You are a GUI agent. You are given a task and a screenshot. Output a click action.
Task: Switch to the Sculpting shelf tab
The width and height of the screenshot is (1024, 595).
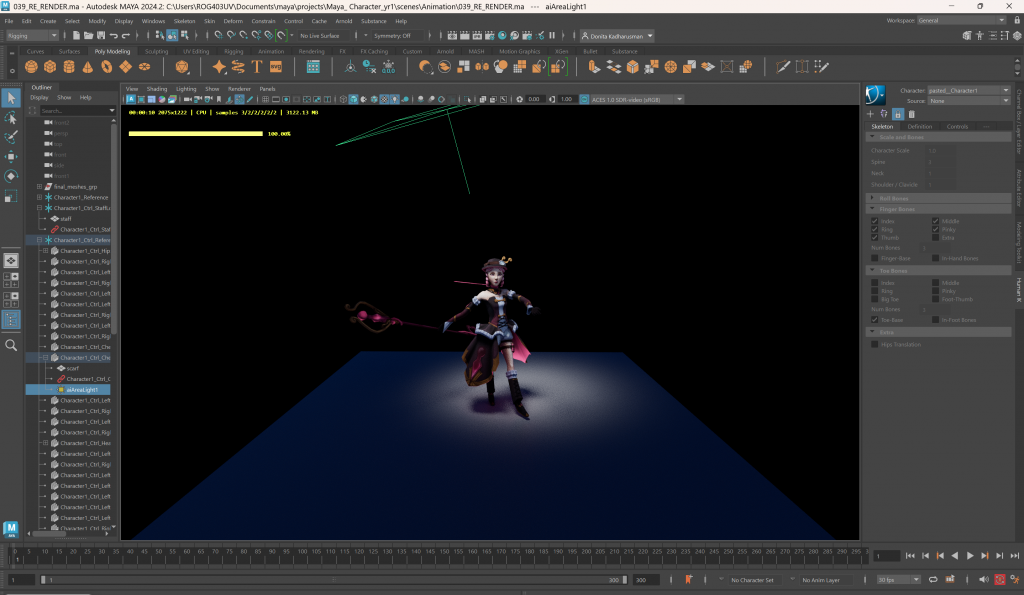[156, 52]
